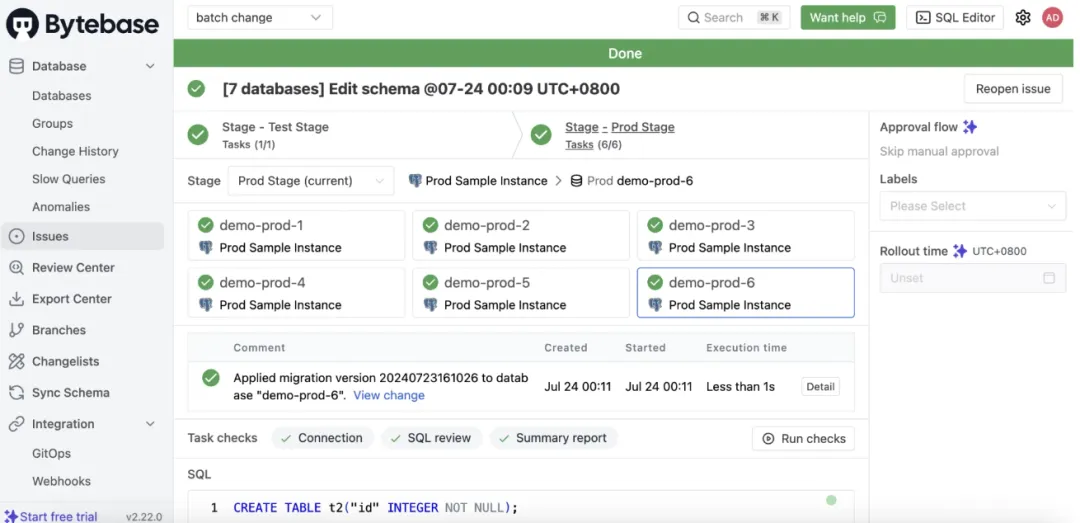The width and height of the screenshot is (1080, 523).
Task: Click the Run checks button
Action: [x=803, y=438]
